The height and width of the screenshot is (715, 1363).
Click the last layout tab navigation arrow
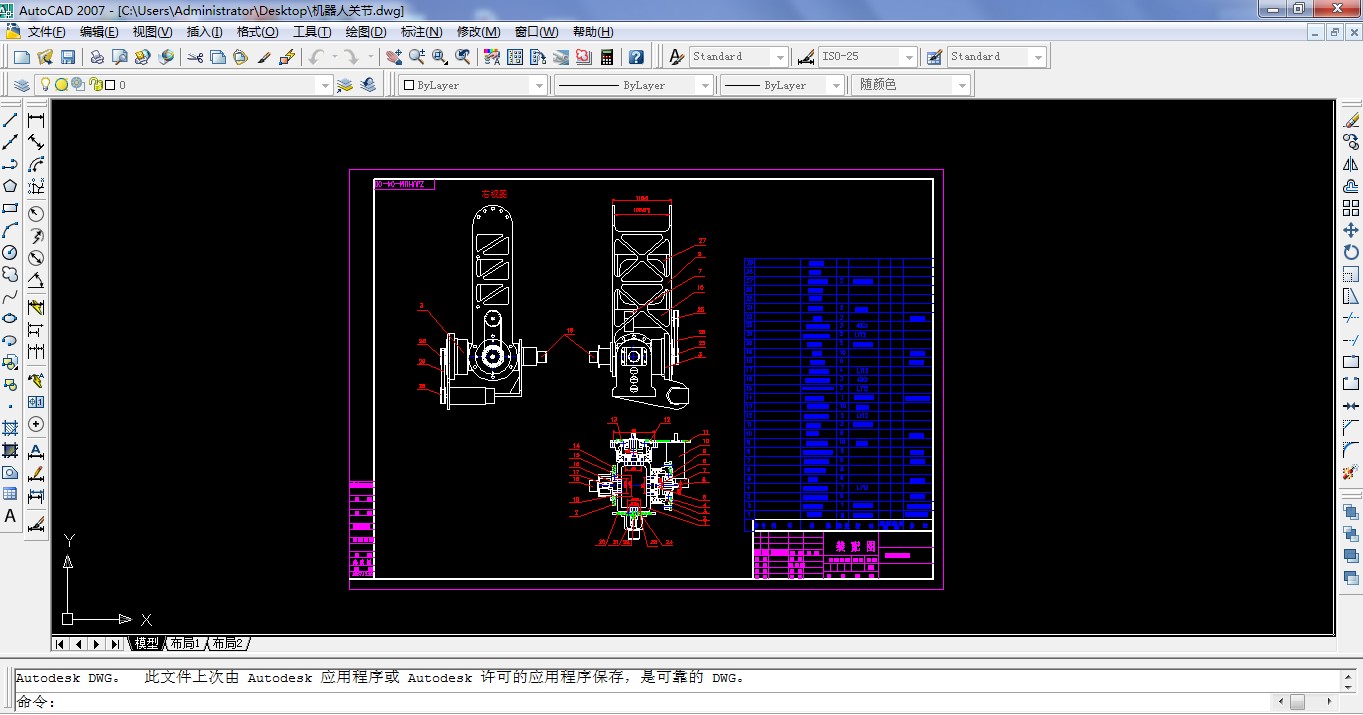(115, 644)
